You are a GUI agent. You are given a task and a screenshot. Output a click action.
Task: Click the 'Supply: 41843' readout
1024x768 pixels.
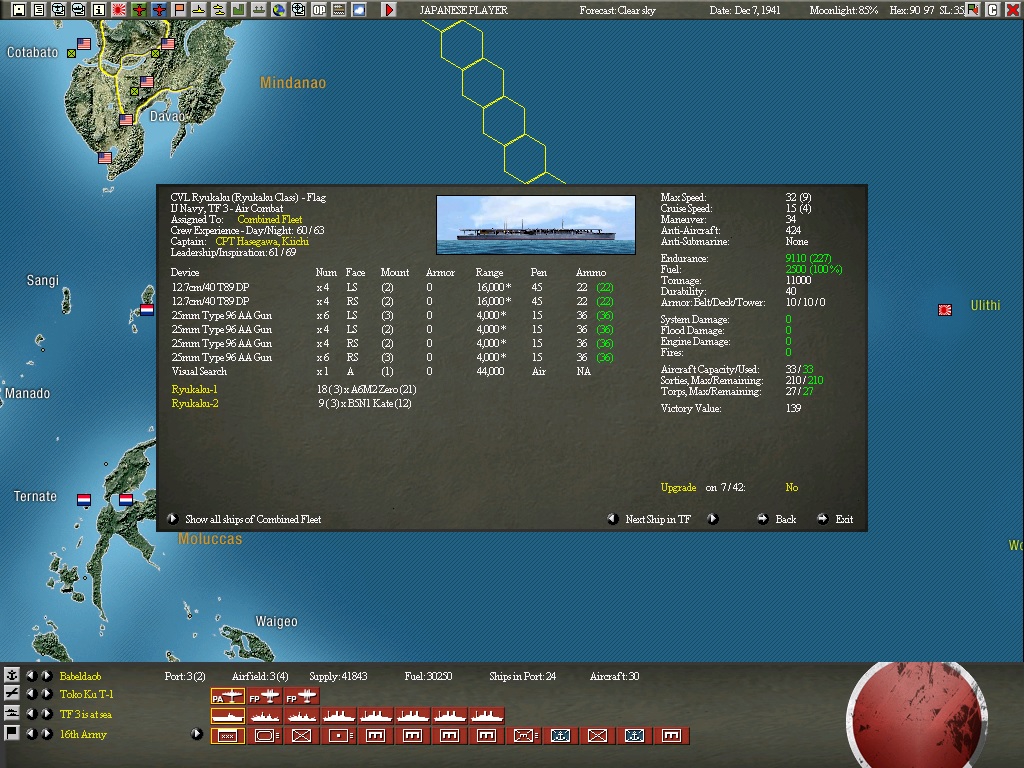point(338,676)
